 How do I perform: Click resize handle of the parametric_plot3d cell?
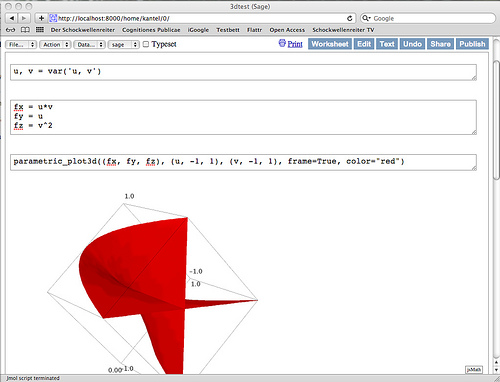474,168
